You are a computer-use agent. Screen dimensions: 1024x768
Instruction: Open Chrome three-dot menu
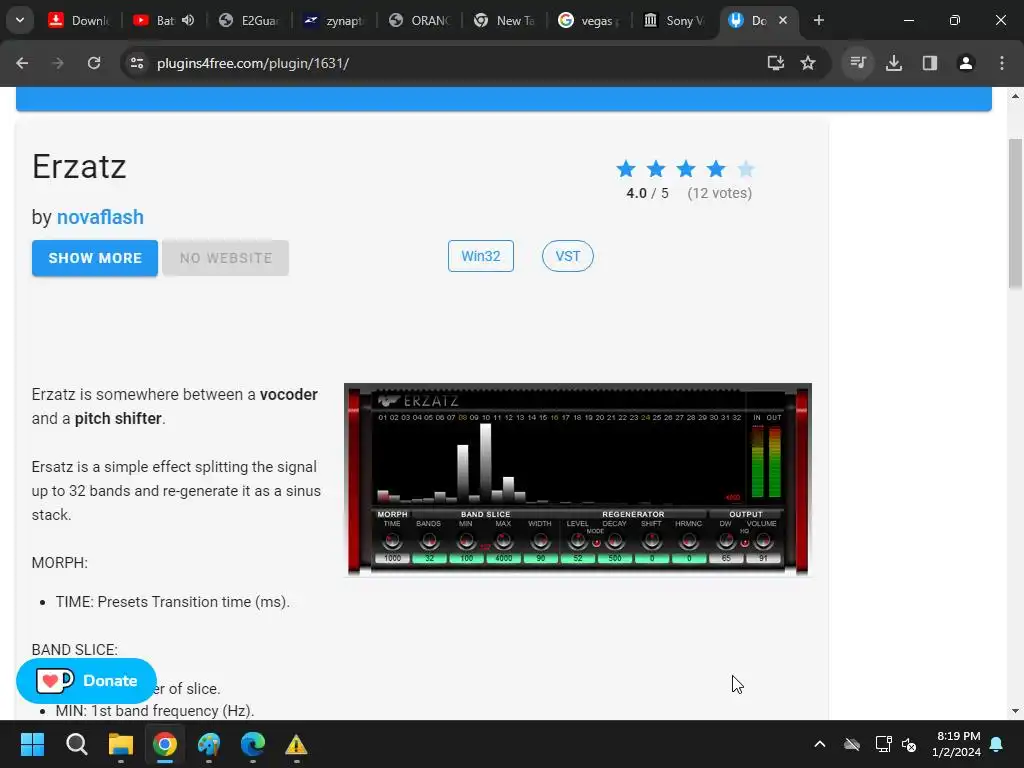[1002, 63]
